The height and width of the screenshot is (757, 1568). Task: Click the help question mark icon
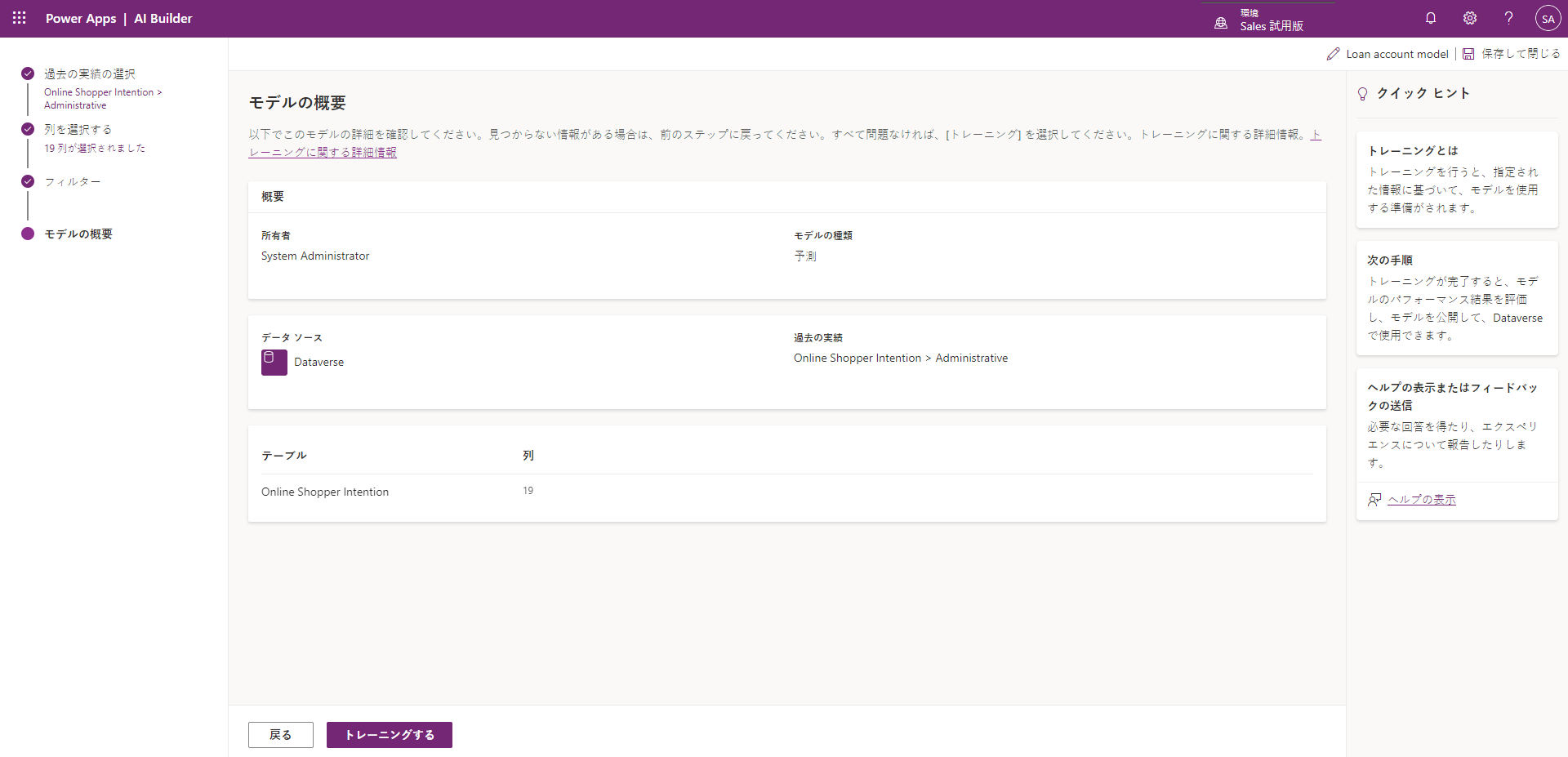(x=1508, y=18)
